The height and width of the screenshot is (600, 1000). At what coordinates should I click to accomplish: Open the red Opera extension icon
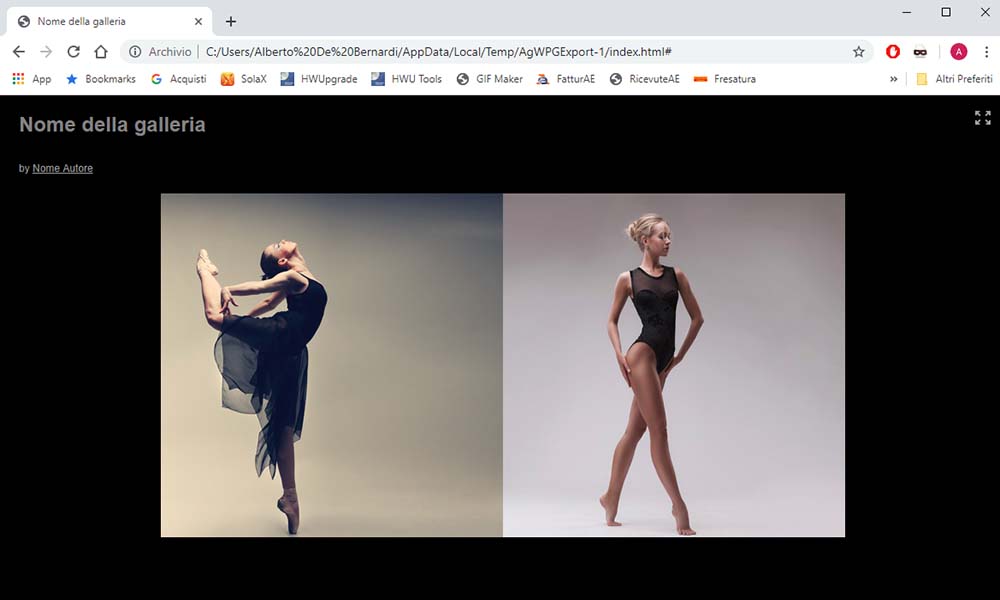[893, 52]
